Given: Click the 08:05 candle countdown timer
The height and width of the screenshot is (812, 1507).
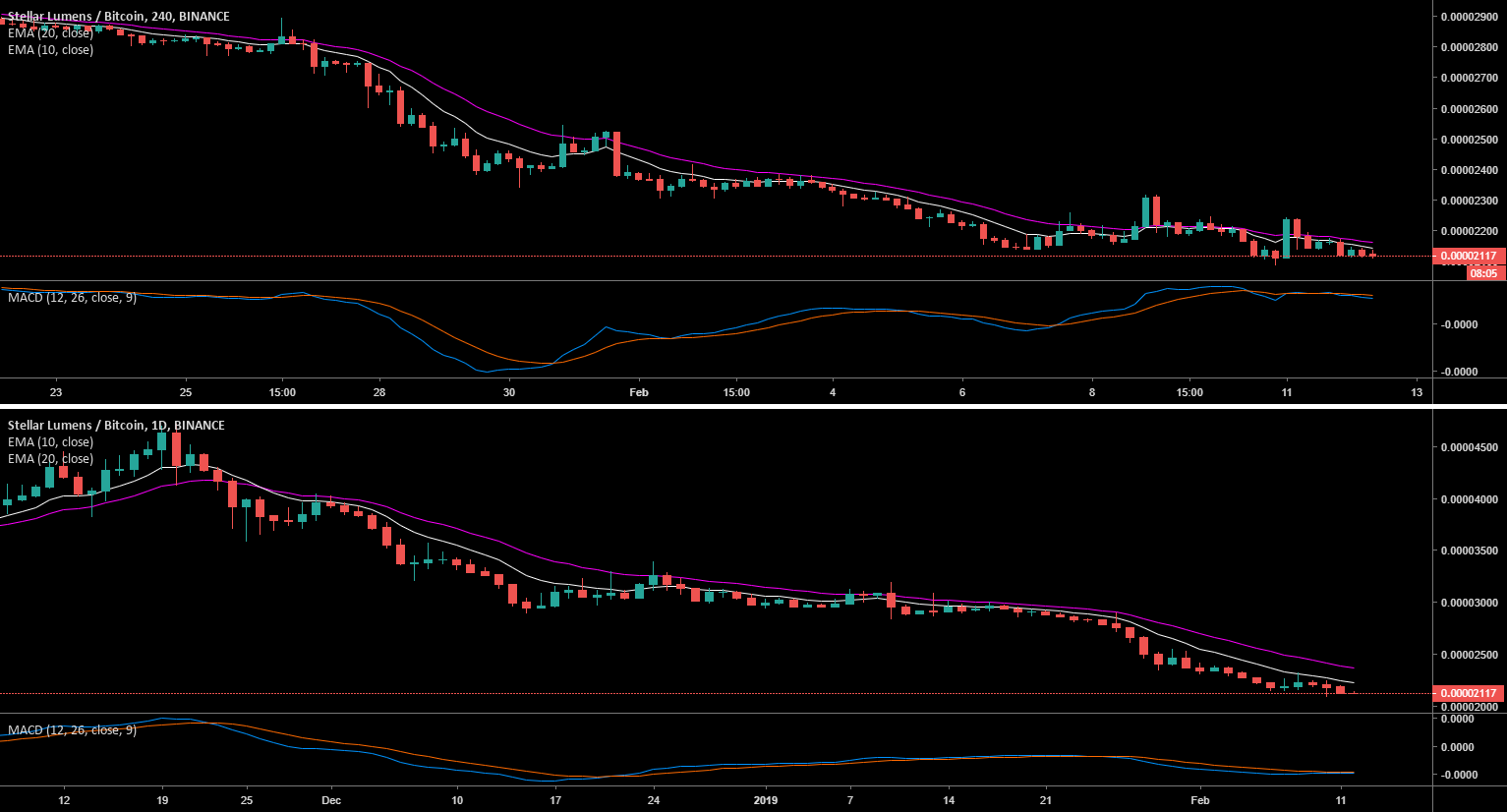Looking at the screenshot, I should 1482,273.
